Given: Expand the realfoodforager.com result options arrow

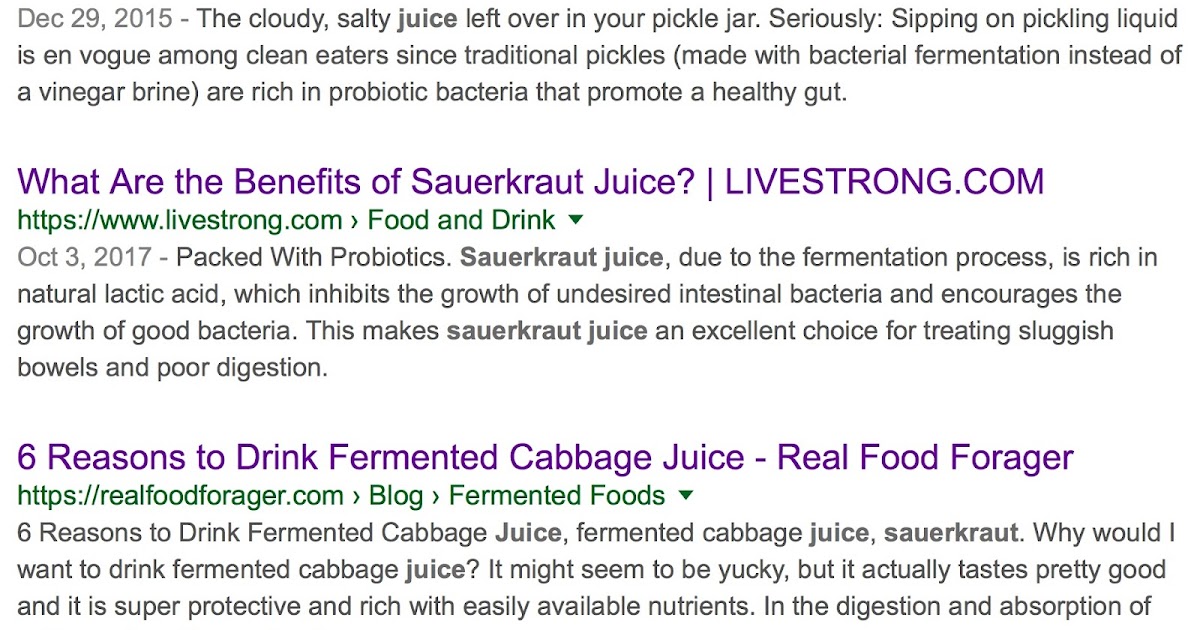Looking at the screenshot, I should click(x=685, y=495).
